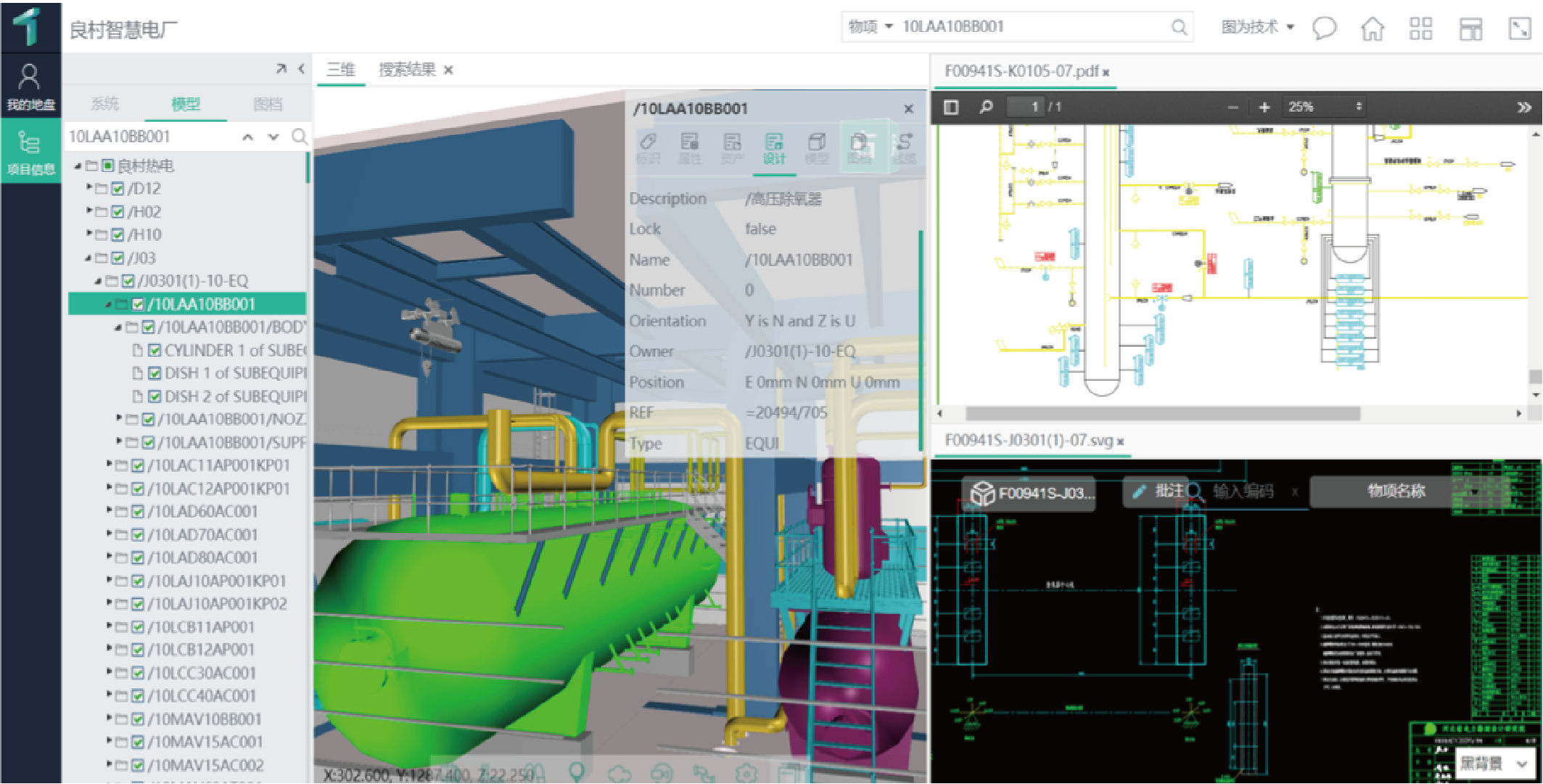Select the 图档 document icon in properties popup

pos(860,147)
